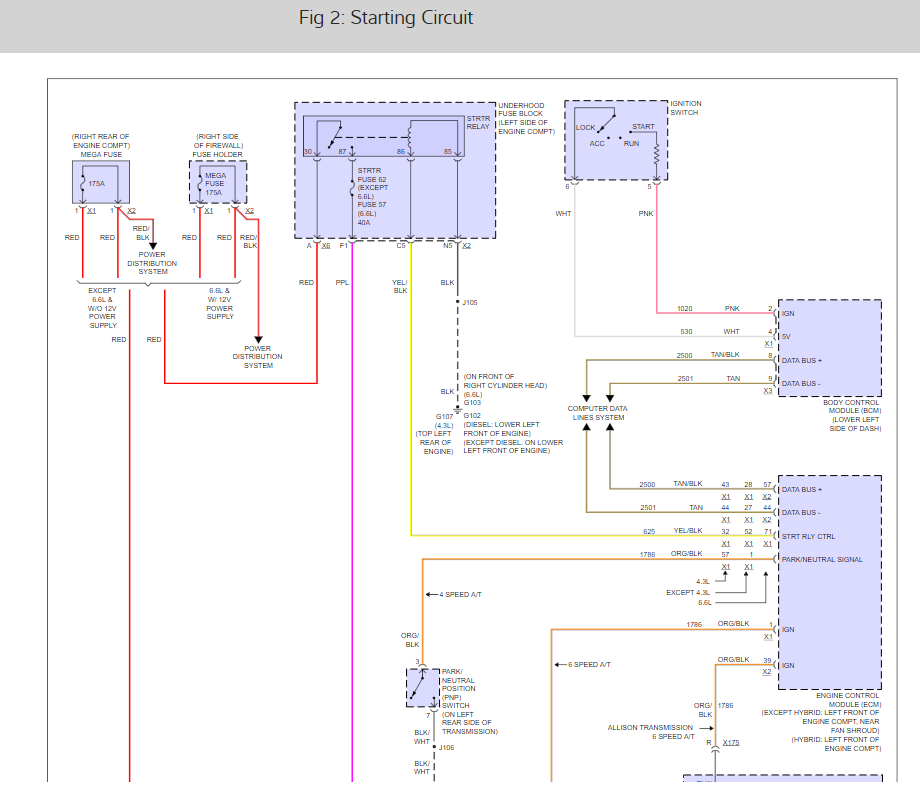The height and width of the screenshot is (804, 920).
Task: Click the ignition switch symbol
Action: pos(615,140)
